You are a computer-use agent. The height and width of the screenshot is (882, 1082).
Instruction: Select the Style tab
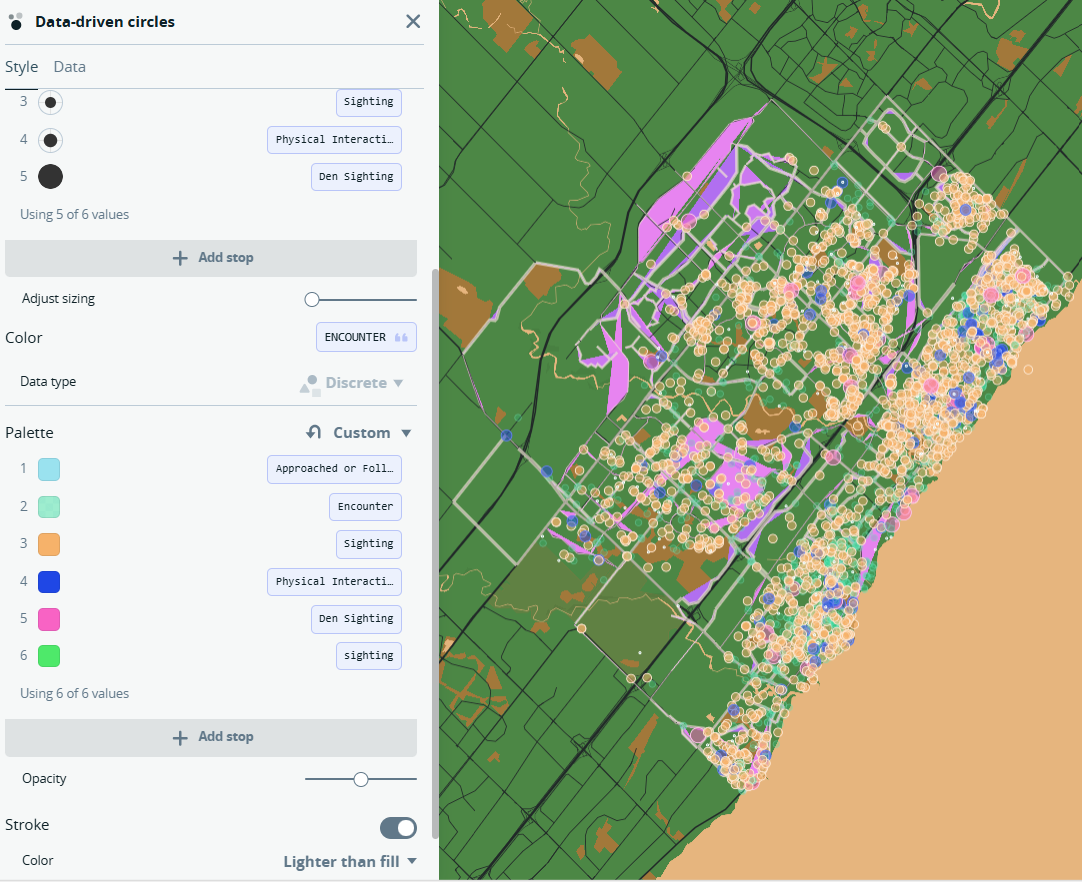pos(21,66)
